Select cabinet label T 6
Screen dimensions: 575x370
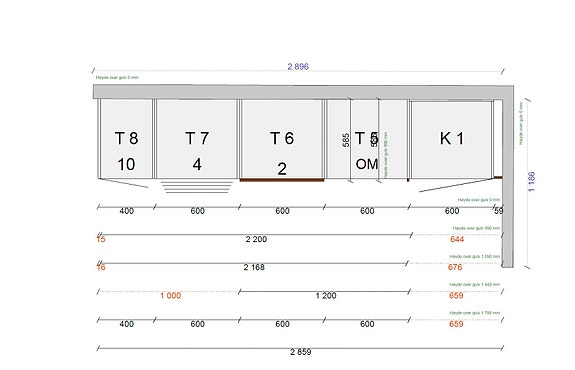coord(282,138)
